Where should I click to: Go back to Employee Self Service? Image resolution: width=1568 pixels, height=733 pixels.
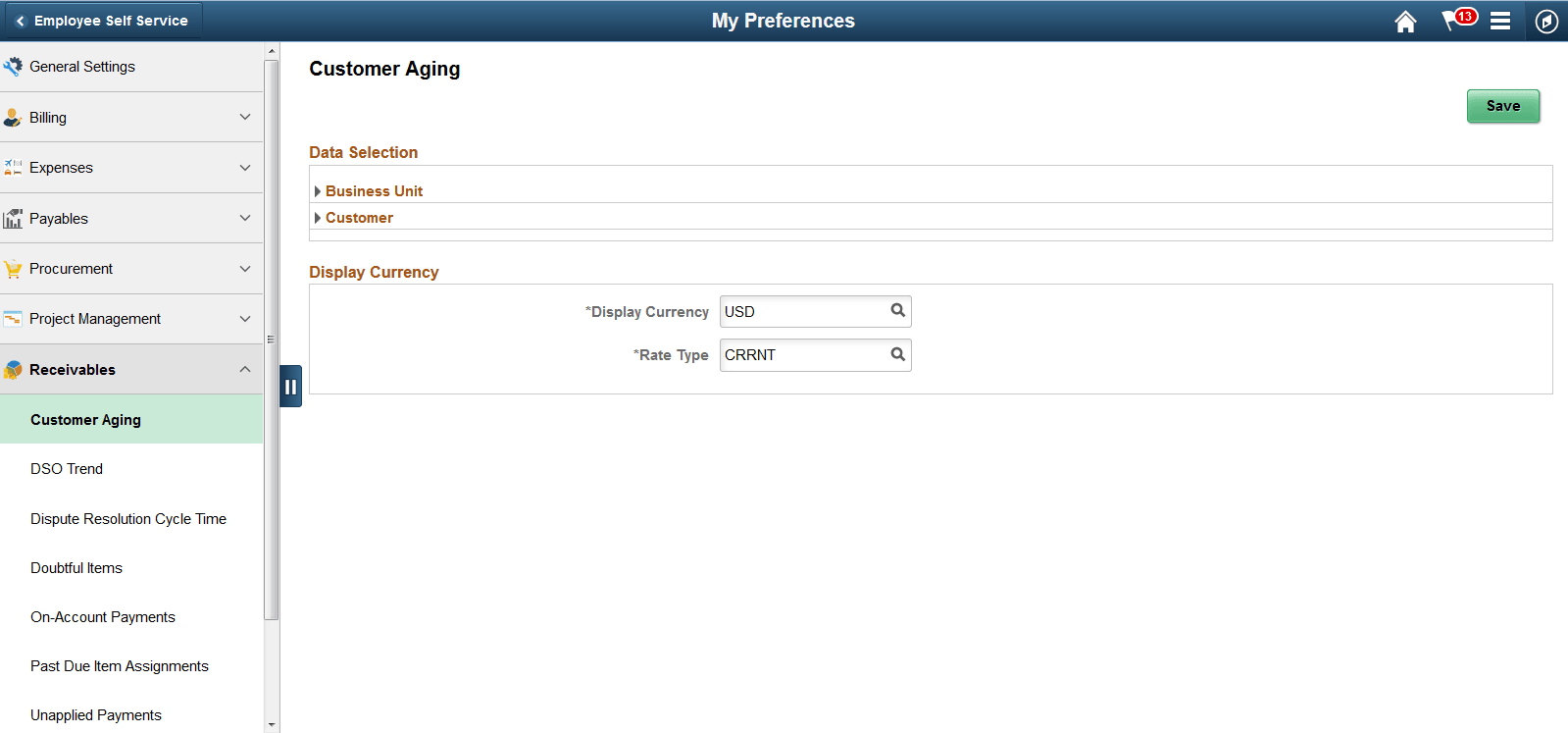tap(101, 20)
